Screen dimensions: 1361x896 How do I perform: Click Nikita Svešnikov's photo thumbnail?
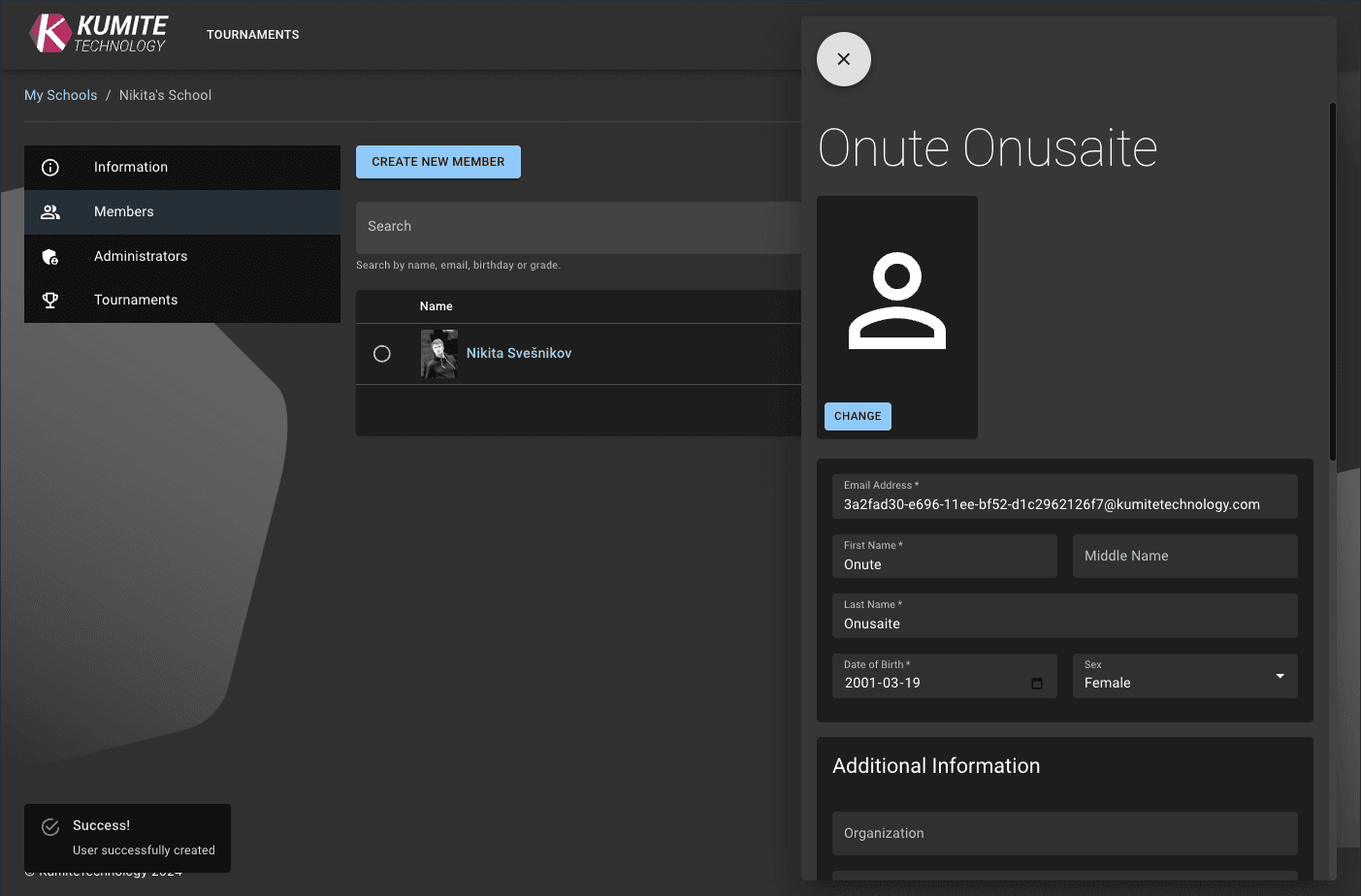[438, 353]
